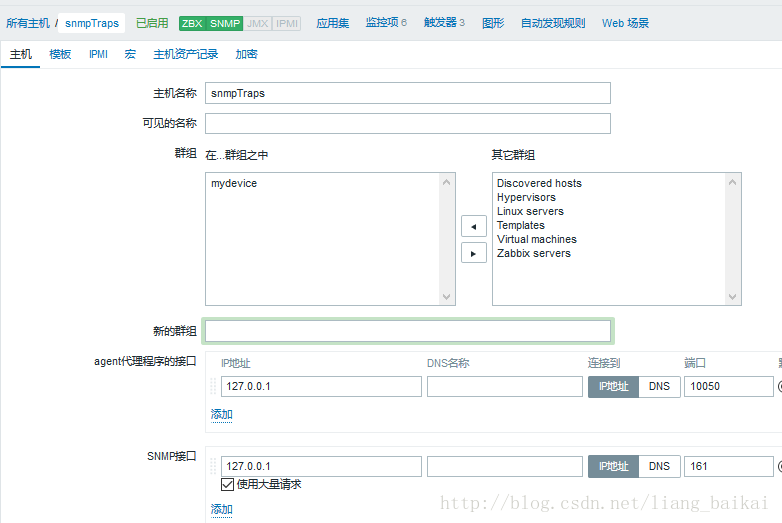This screenshot has width=782, height=523.
Task: Select DNS for the agent interface
Action: click(659, 386)
